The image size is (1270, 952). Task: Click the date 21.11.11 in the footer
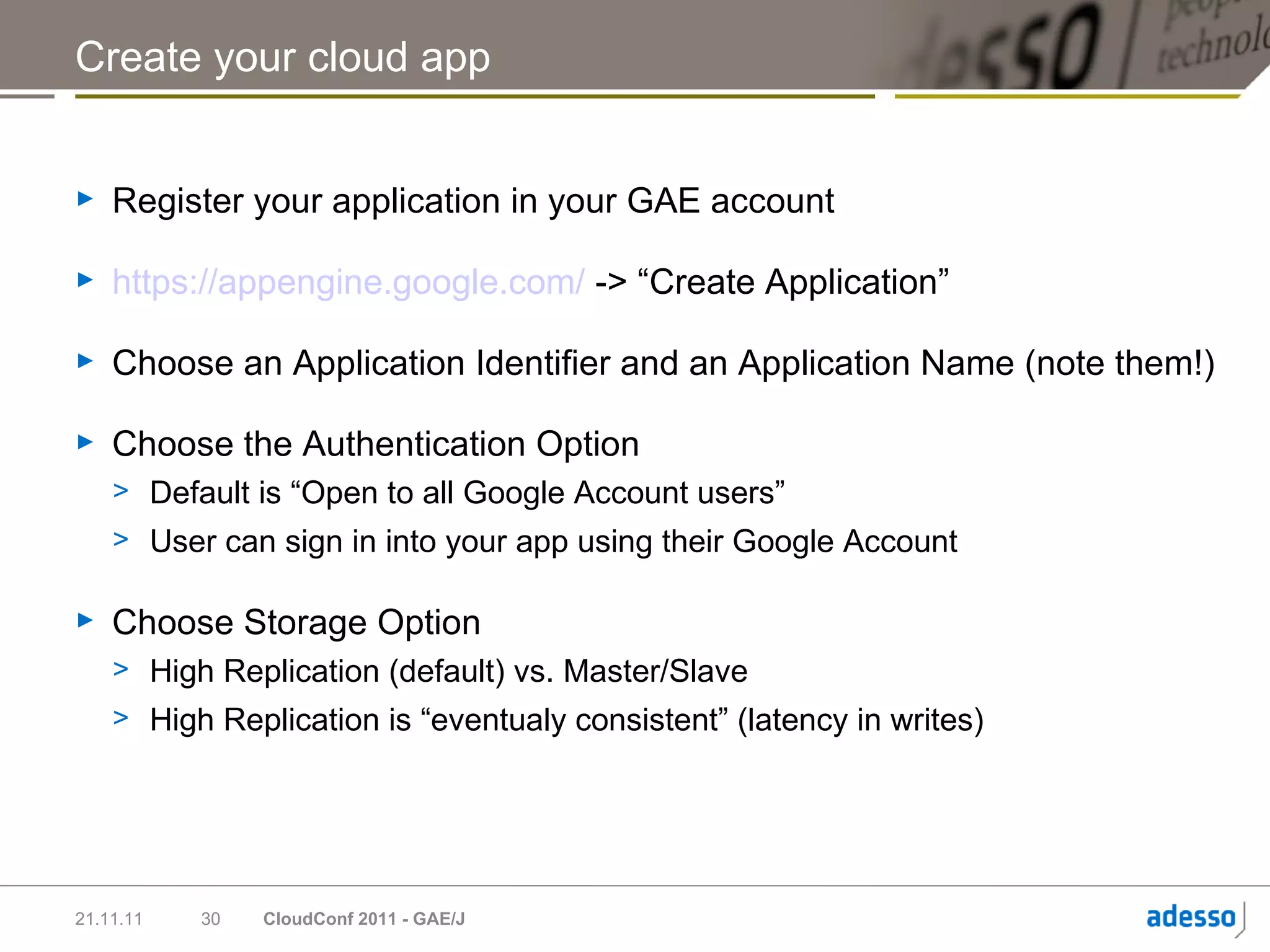pyautogui.click(x=109, y=919)
